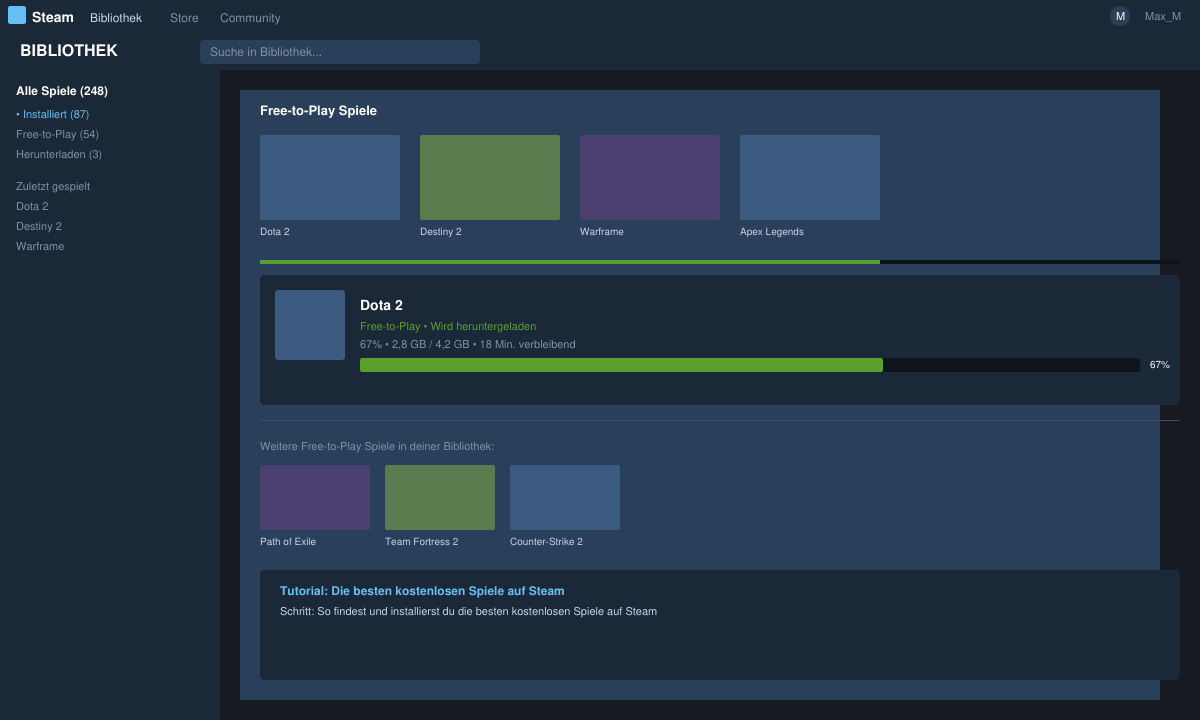Click the 'Weitere Free-to-Play Spiele' heading
This screenshot has height=720, width=1200.
pos(377,446)
